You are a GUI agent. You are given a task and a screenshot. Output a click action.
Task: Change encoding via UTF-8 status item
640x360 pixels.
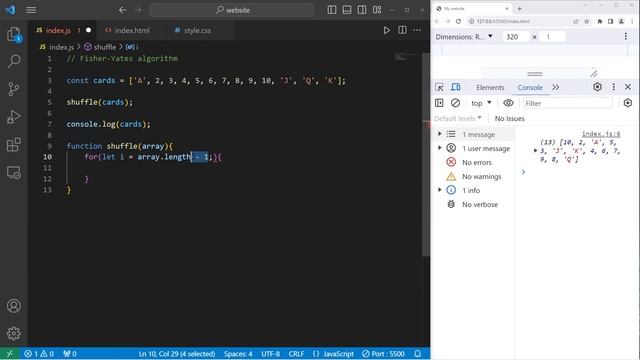pyautogui.click(x=271, y=354)
